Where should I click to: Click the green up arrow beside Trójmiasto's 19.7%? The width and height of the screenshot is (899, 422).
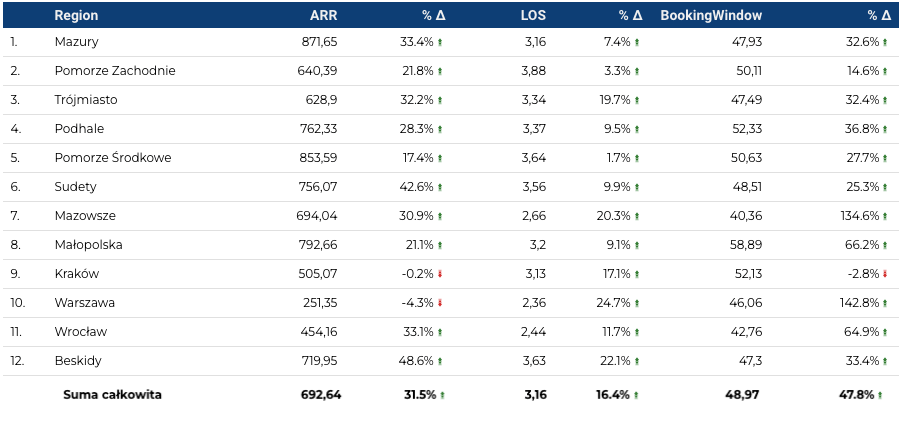coord(637,100)
